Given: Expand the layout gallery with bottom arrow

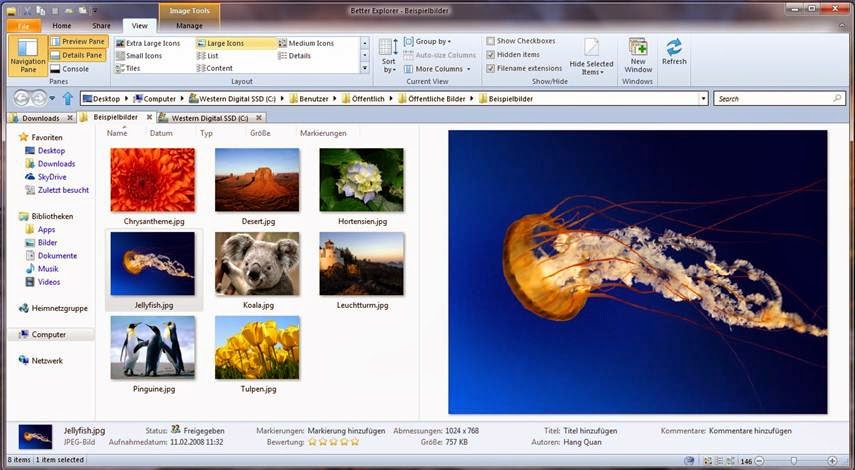Looking at the screenshot, I should 365,68.
